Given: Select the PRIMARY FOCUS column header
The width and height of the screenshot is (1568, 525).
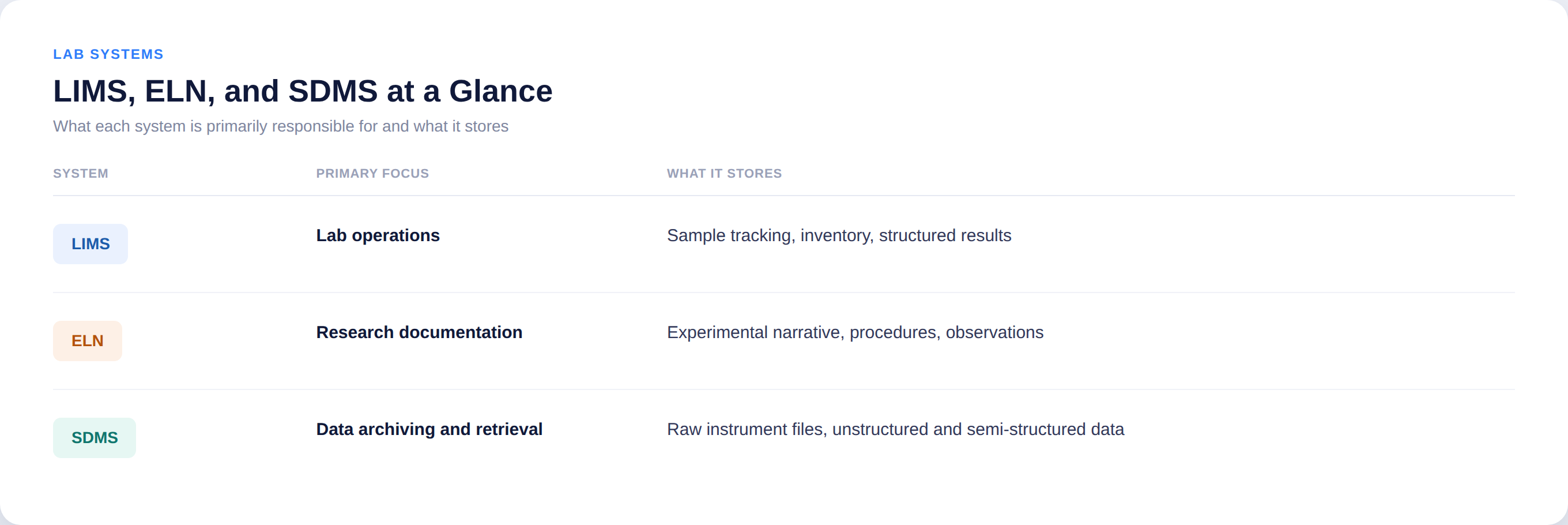Looking at the screenshot, I should (372, 174).
